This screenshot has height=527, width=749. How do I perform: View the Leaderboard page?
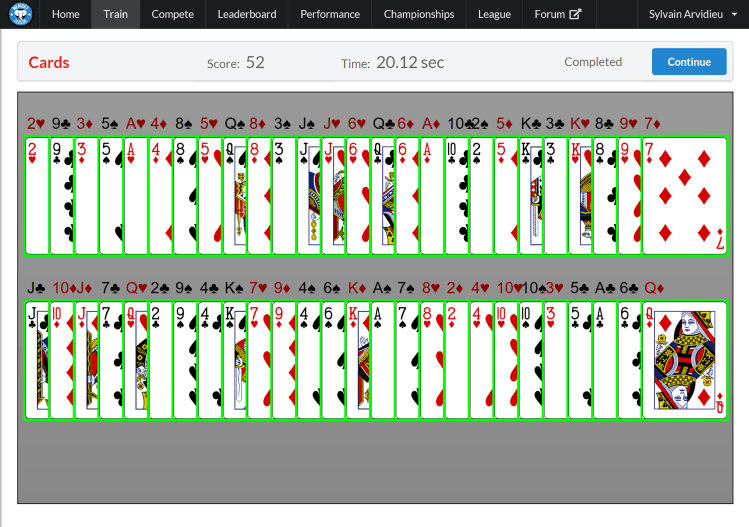pyautogui.click(x=247, y=15)
